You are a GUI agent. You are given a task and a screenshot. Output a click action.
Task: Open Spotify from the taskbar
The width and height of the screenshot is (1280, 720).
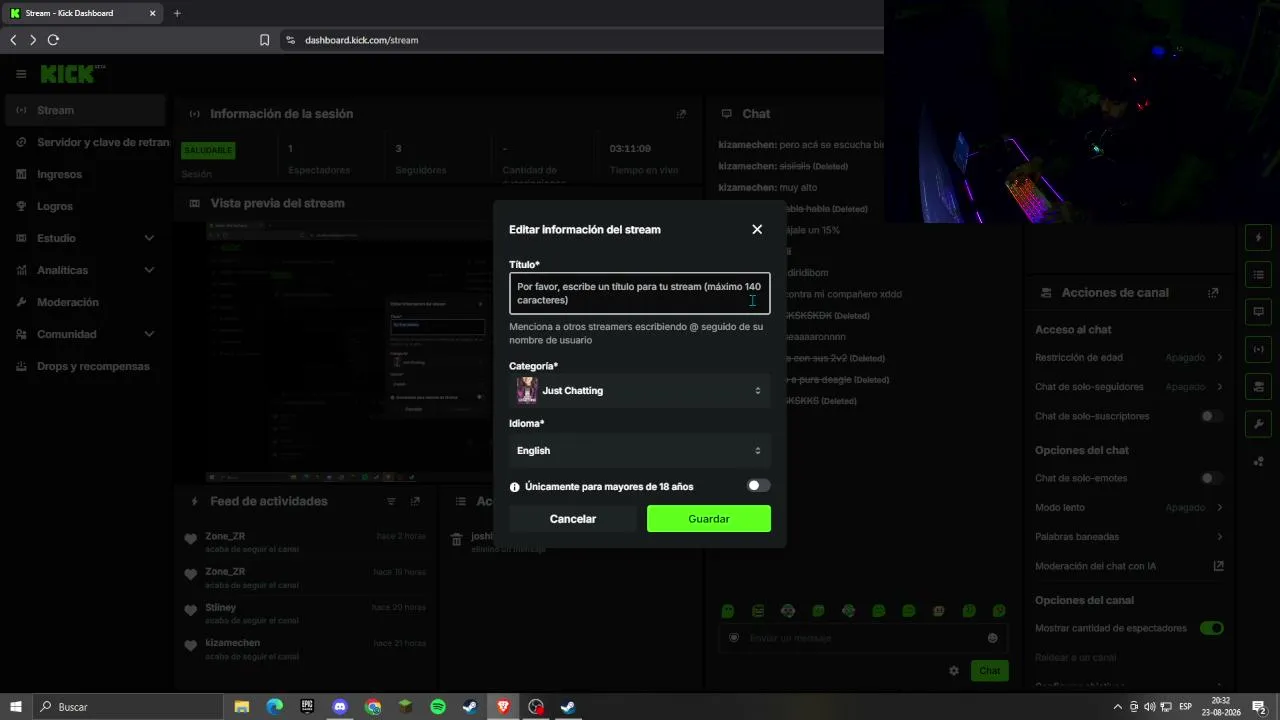tap(438, 707)
